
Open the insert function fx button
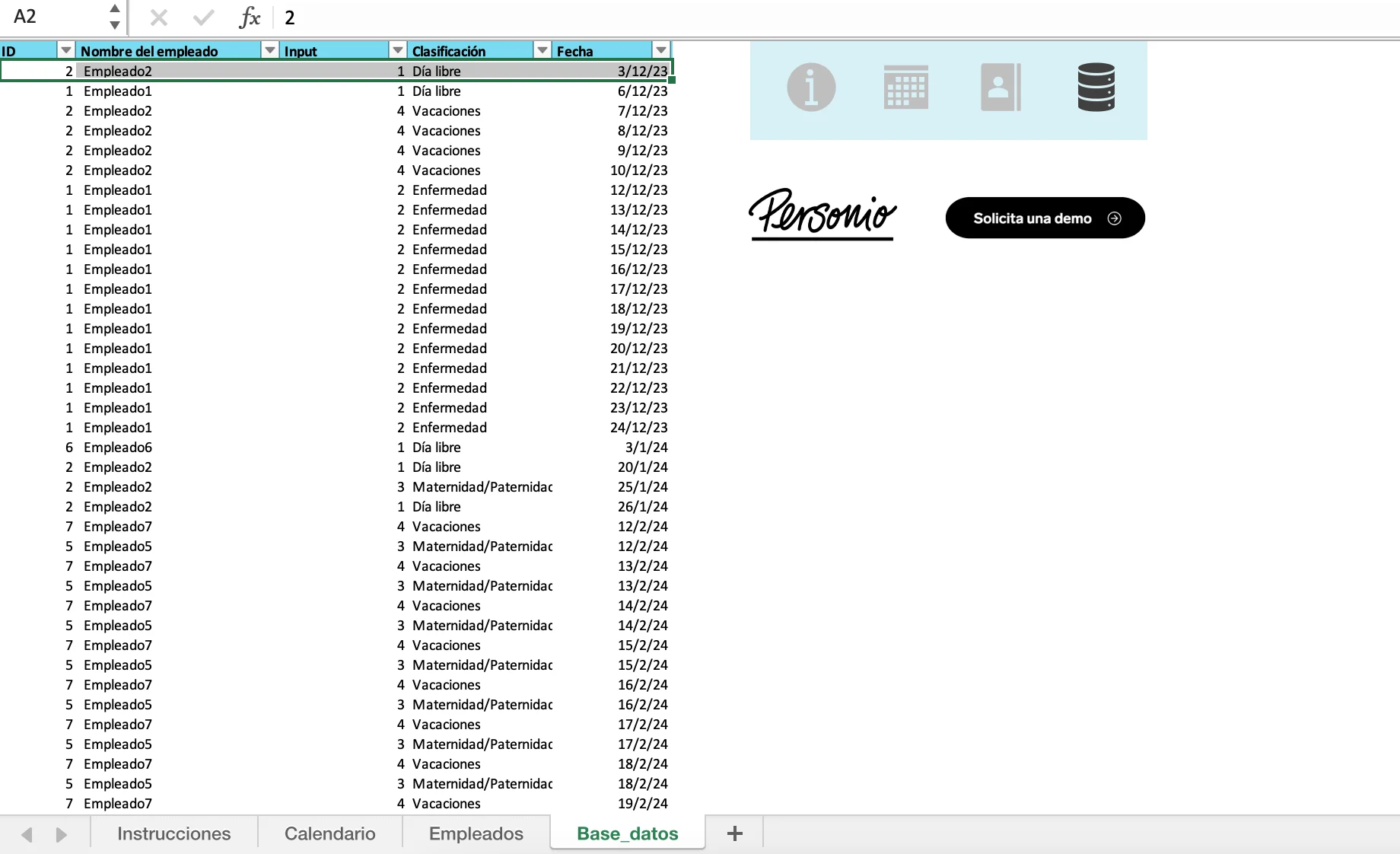click(250, 17)
